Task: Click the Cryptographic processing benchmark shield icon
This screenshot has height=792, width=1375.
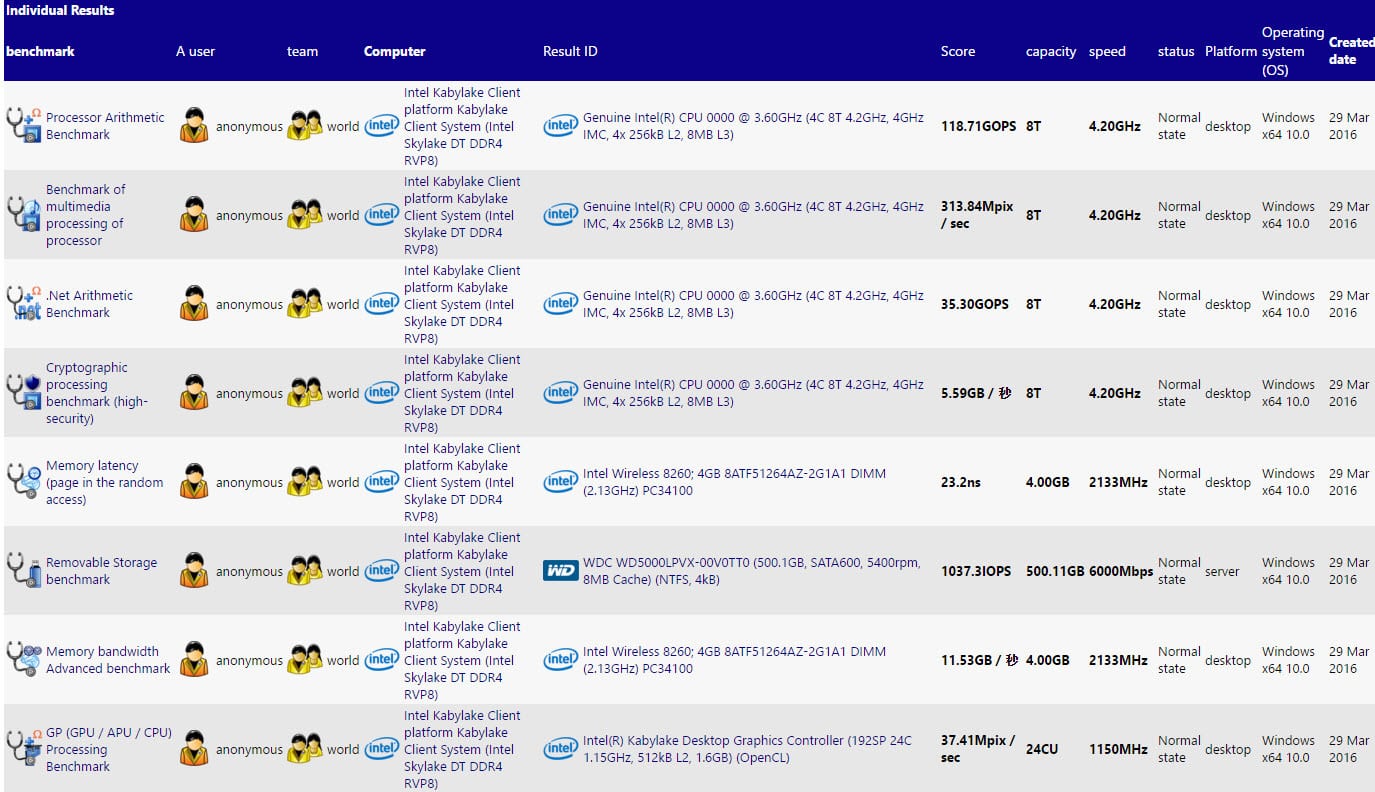Action: (x=24, y=393)
